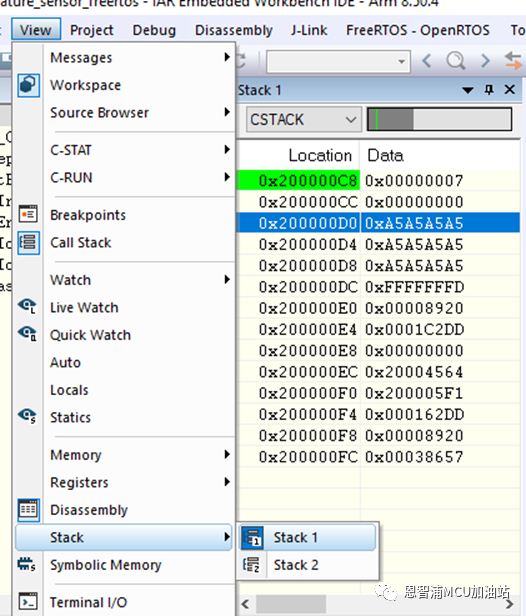Image resolution: width=526 pixels, height=616 pixels.
Task: Click data value 0x200005F1
Action: 414,393
